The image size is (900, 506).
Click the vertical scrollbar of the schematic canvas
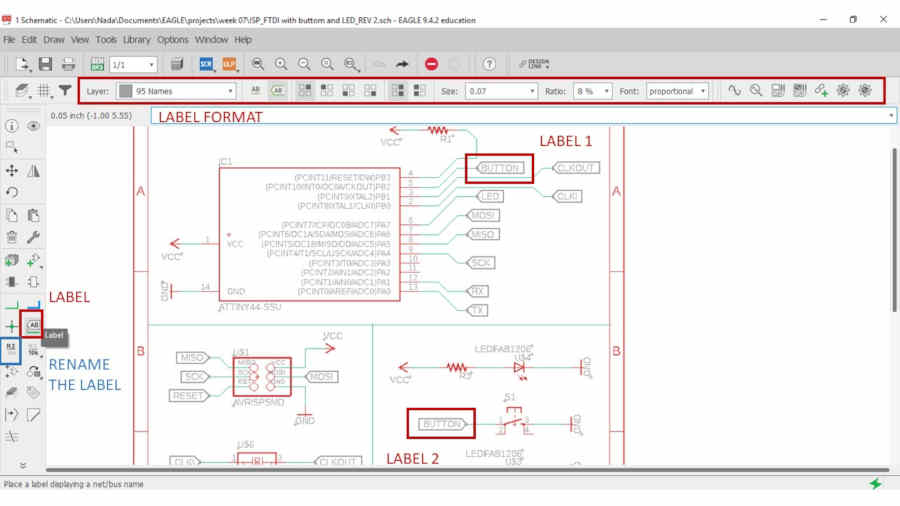coord(894,229)
